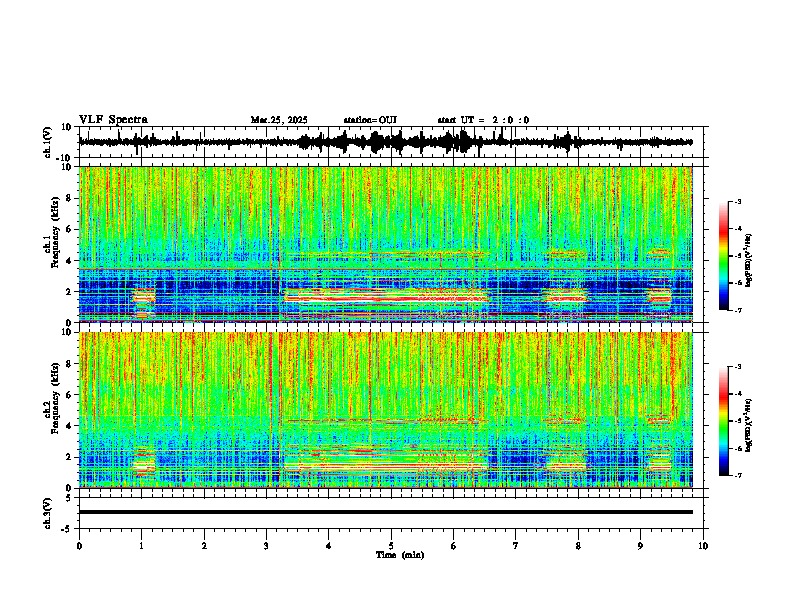Click the time axis tick label "3"

pos(266,546)
